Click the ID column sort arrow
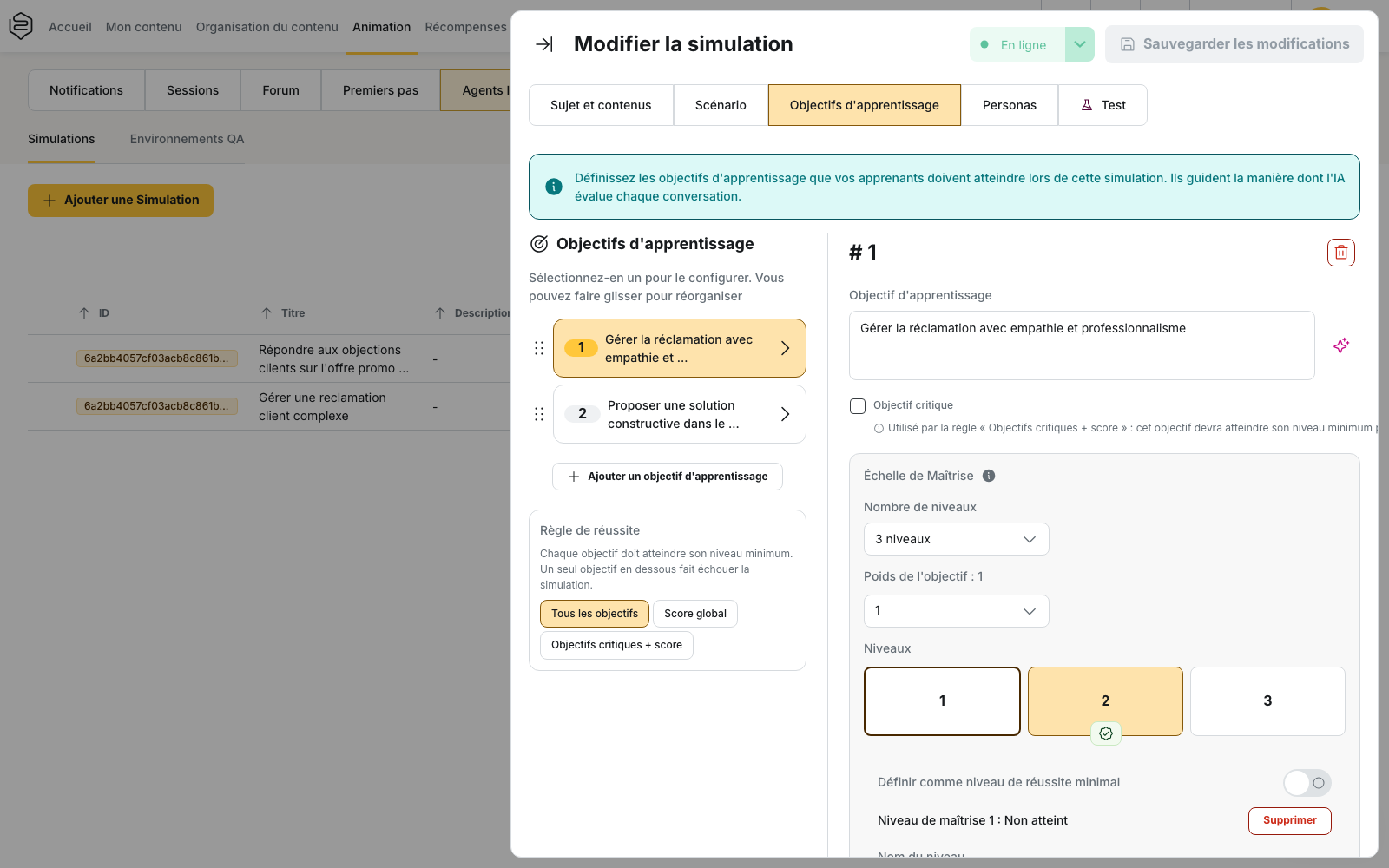Image resolution: width=1389 pixels, height=868 pixels. (84, 313)
